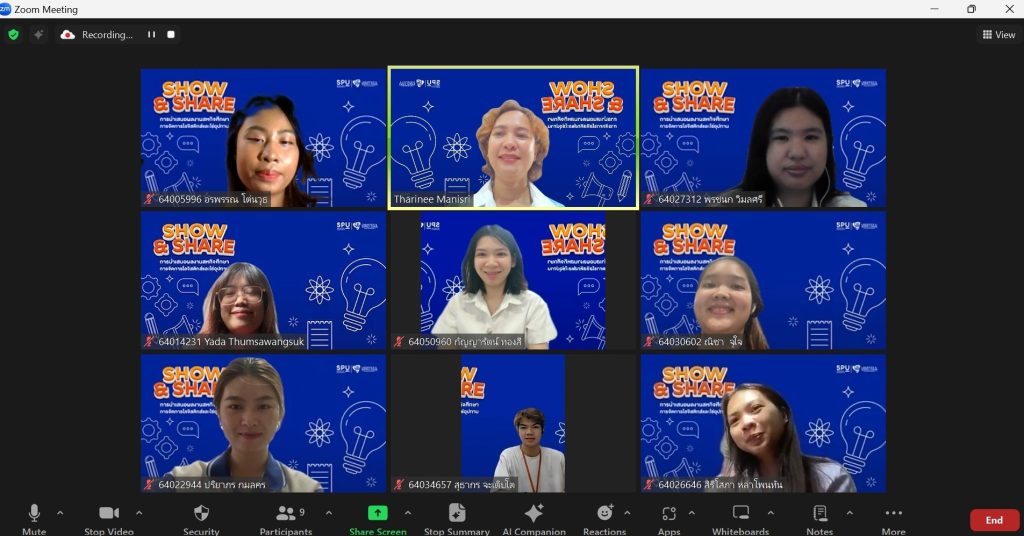The width and height of the screenshot is (1024, 536).
Task: Click the label 64014231 Yada Thumsawangsuk
Action: (231, 341)
